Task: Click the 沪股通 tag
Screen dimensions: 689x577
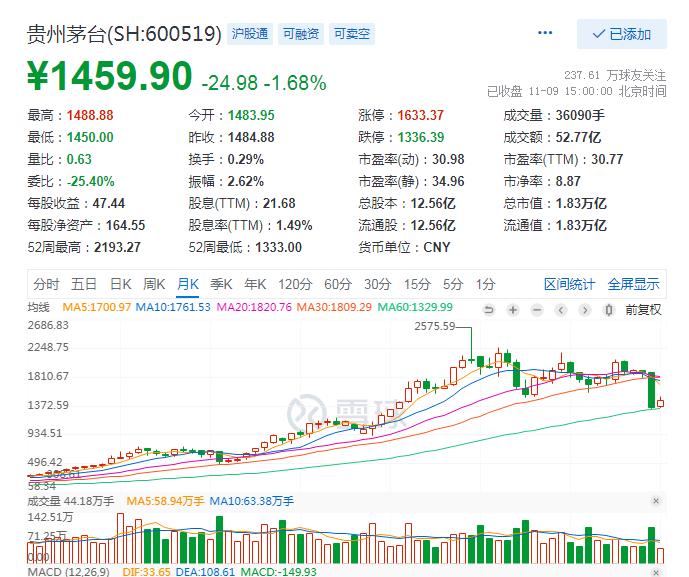Action: pos(250,34)
